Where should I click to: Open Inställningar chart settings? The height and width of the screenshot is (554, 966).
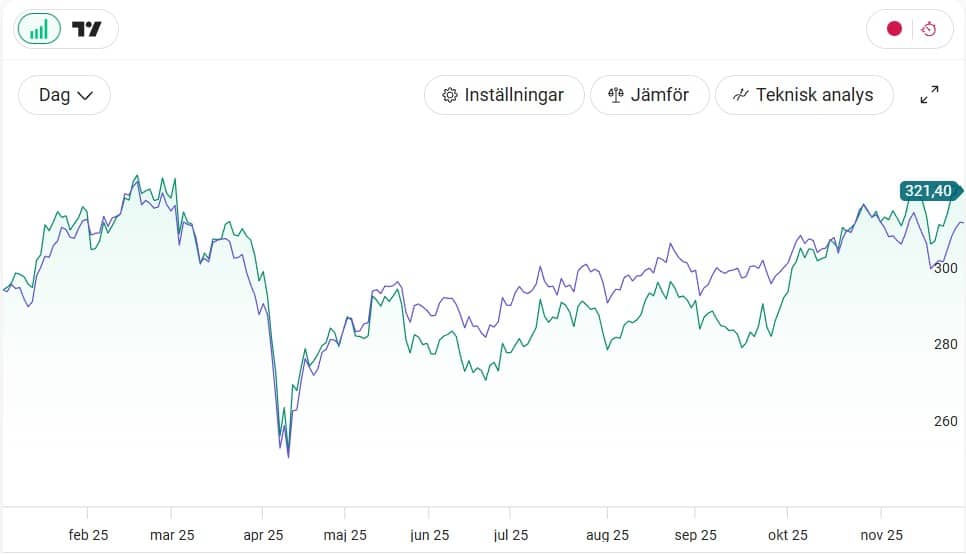click(x=504, y=95)
